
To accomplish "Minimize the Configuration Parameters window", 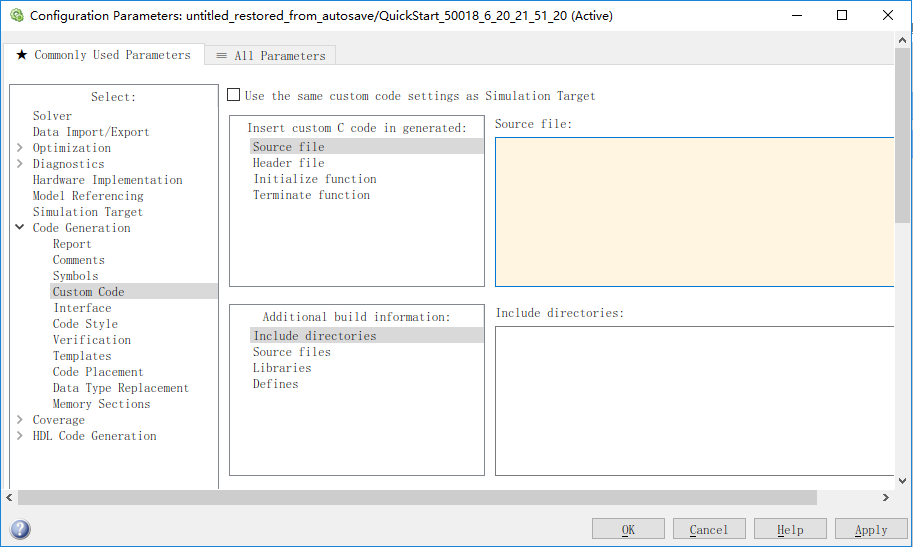I will [x=797, y=15].
